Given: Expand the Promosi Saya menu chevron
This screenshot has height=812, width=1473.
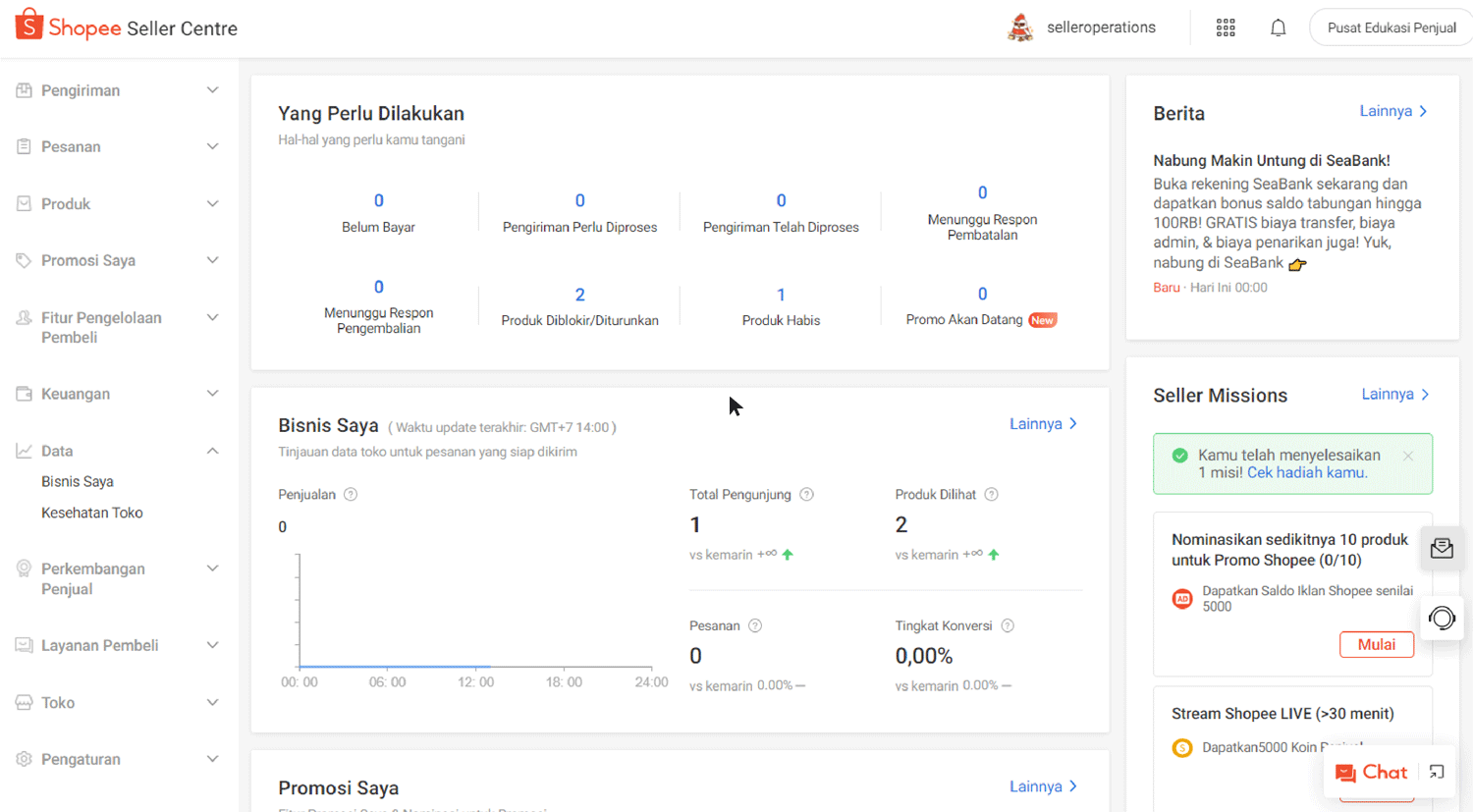Looking at the screenshot, I should [212, 260].
